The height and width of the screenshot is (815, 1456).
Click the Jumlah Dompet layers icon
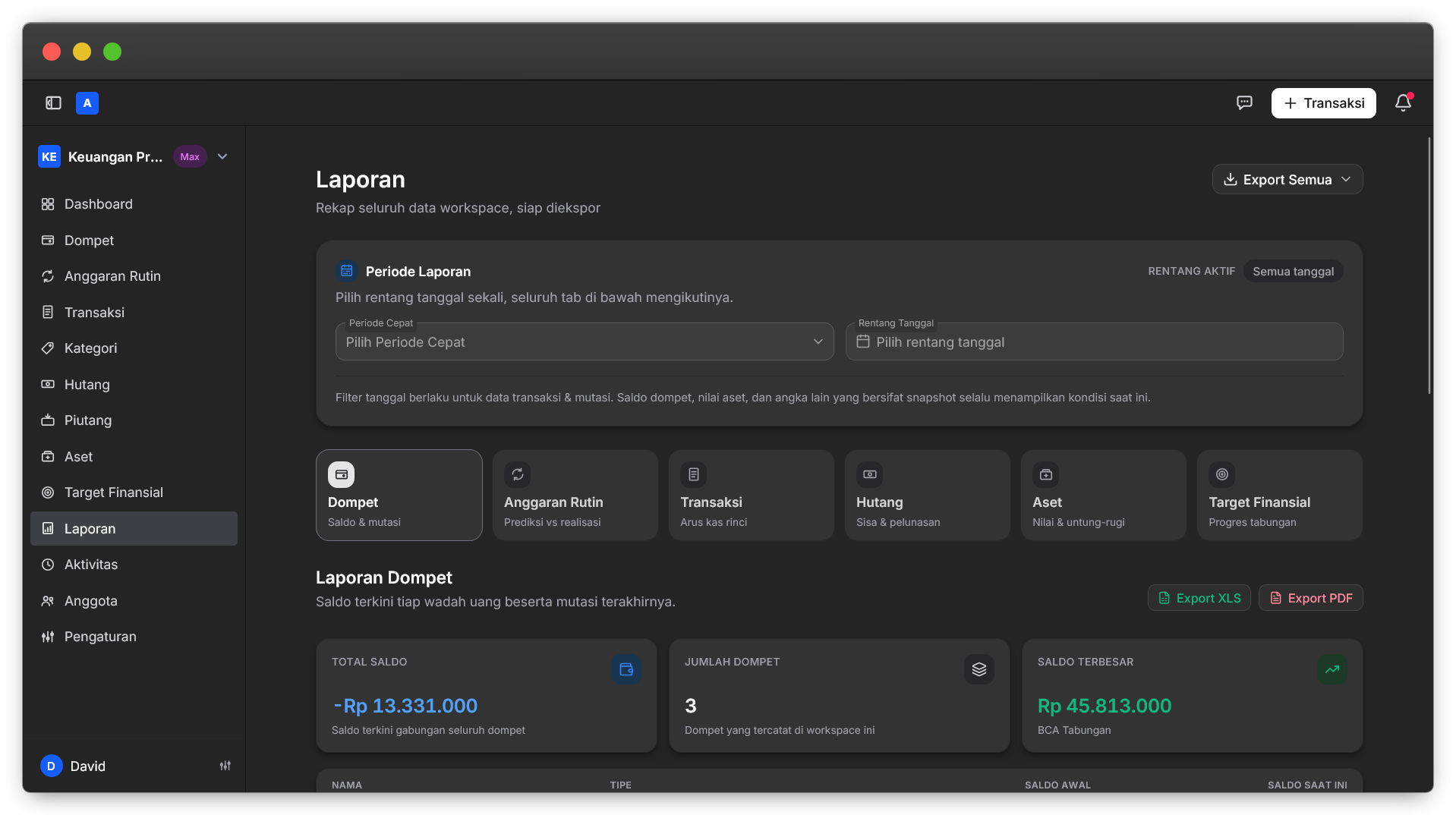tap(979, 669)
